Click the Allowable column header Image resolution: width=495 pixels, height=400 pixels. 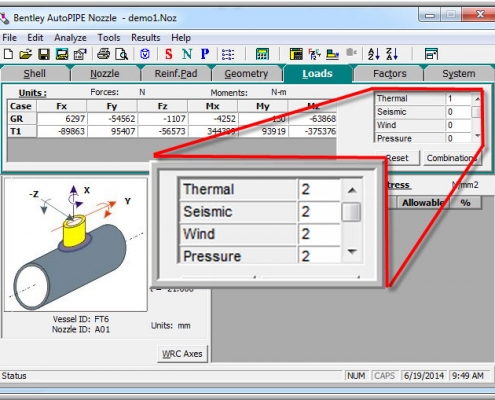(423, 202)
